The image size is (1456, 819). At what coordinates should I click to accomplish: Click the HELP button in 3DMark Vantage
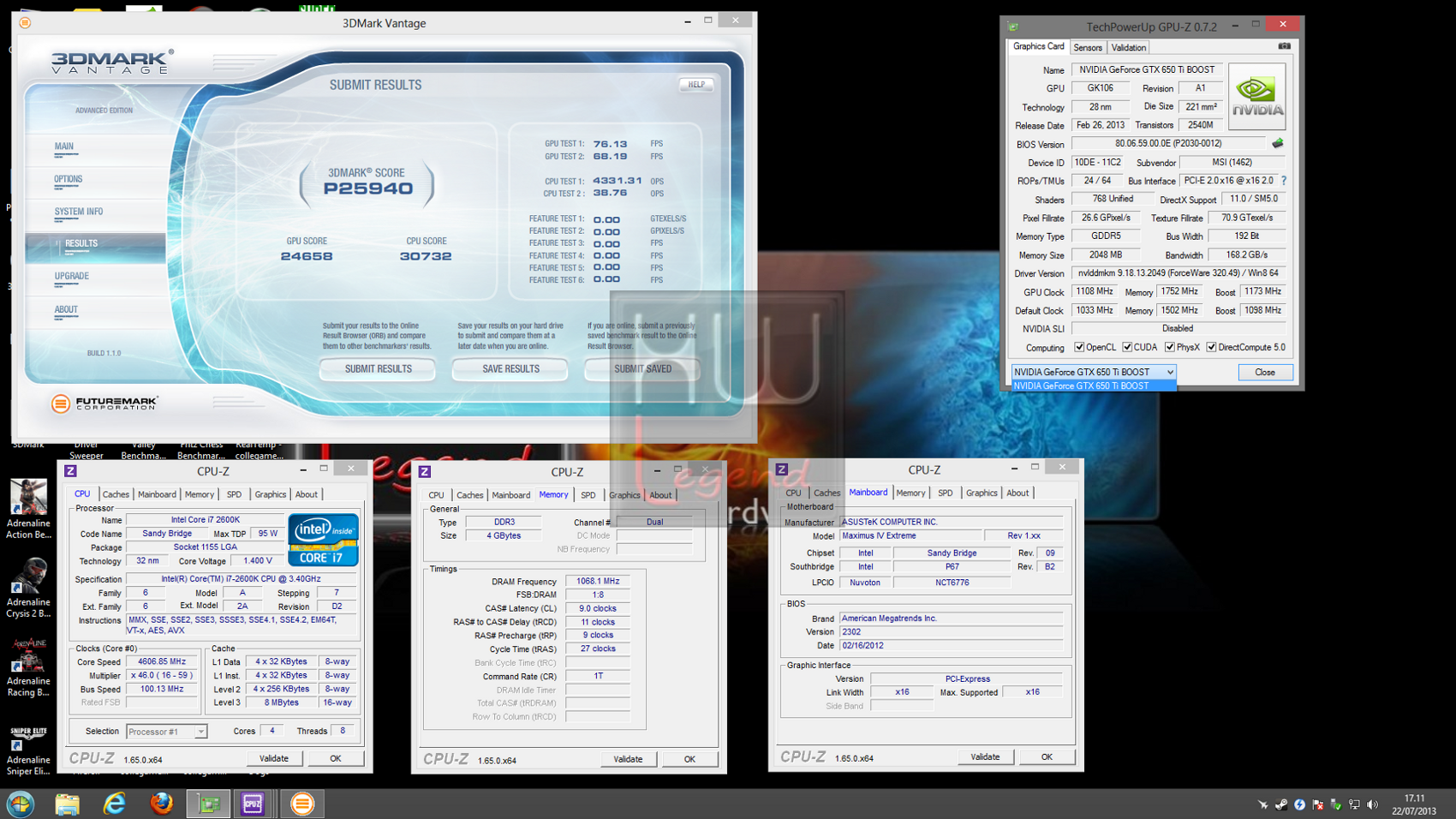696,85
